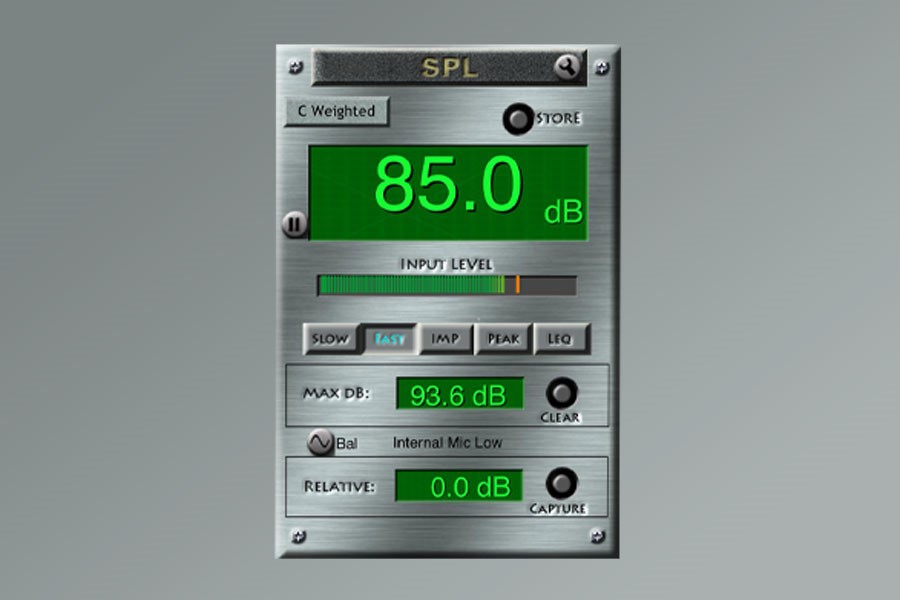Click the 93.6 dB max readout
The height and width of the screenshot is (600, 900).
460,394
